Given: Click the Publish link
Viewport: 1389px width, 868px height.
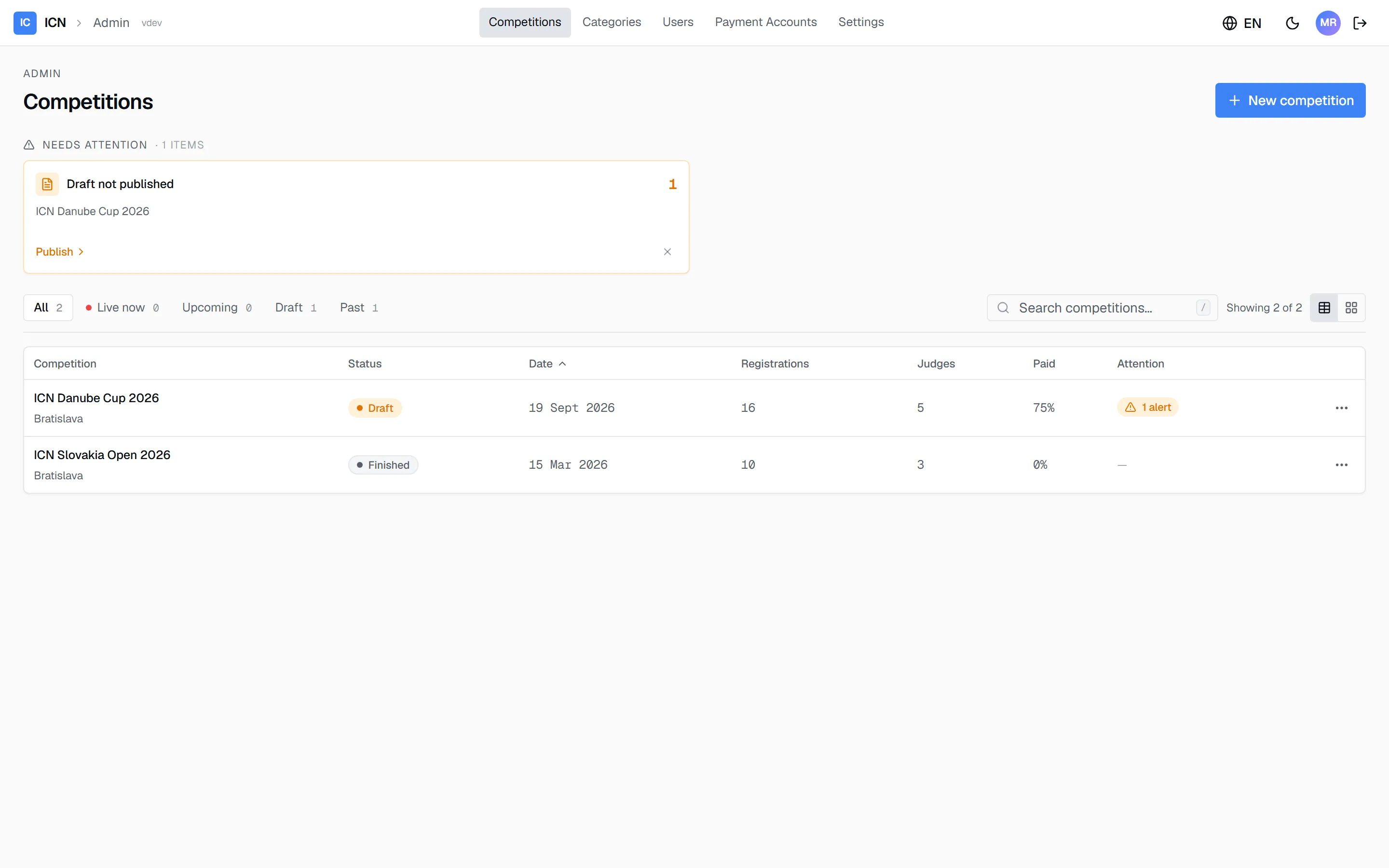Looking at the screenshot, I should (60, 252).
